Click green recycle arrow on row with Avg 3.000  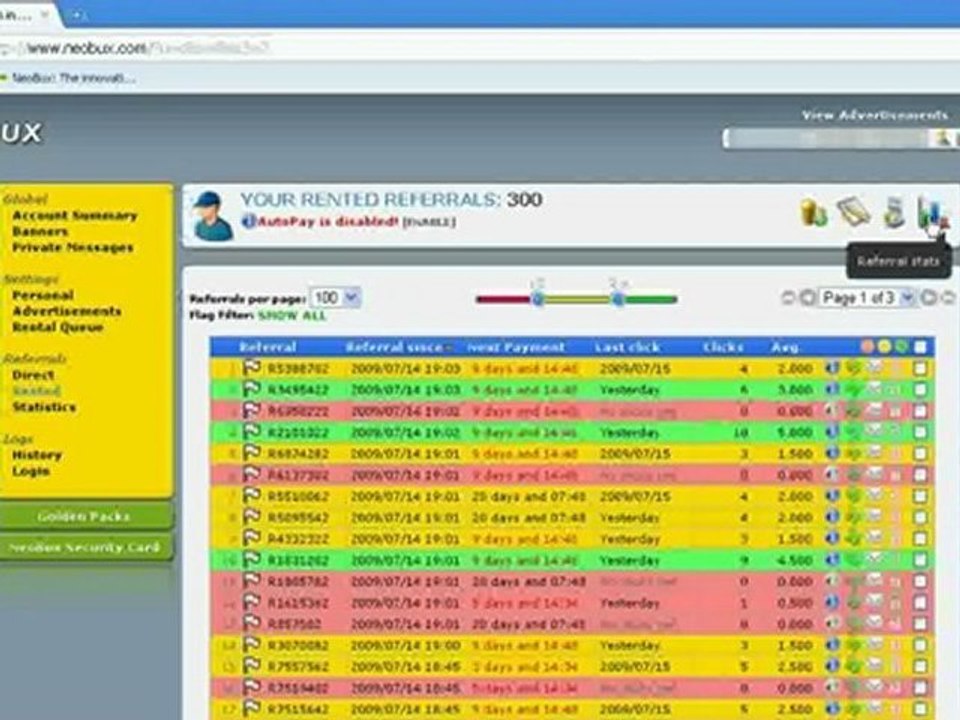pyautogui.click(x=853, y=390)
